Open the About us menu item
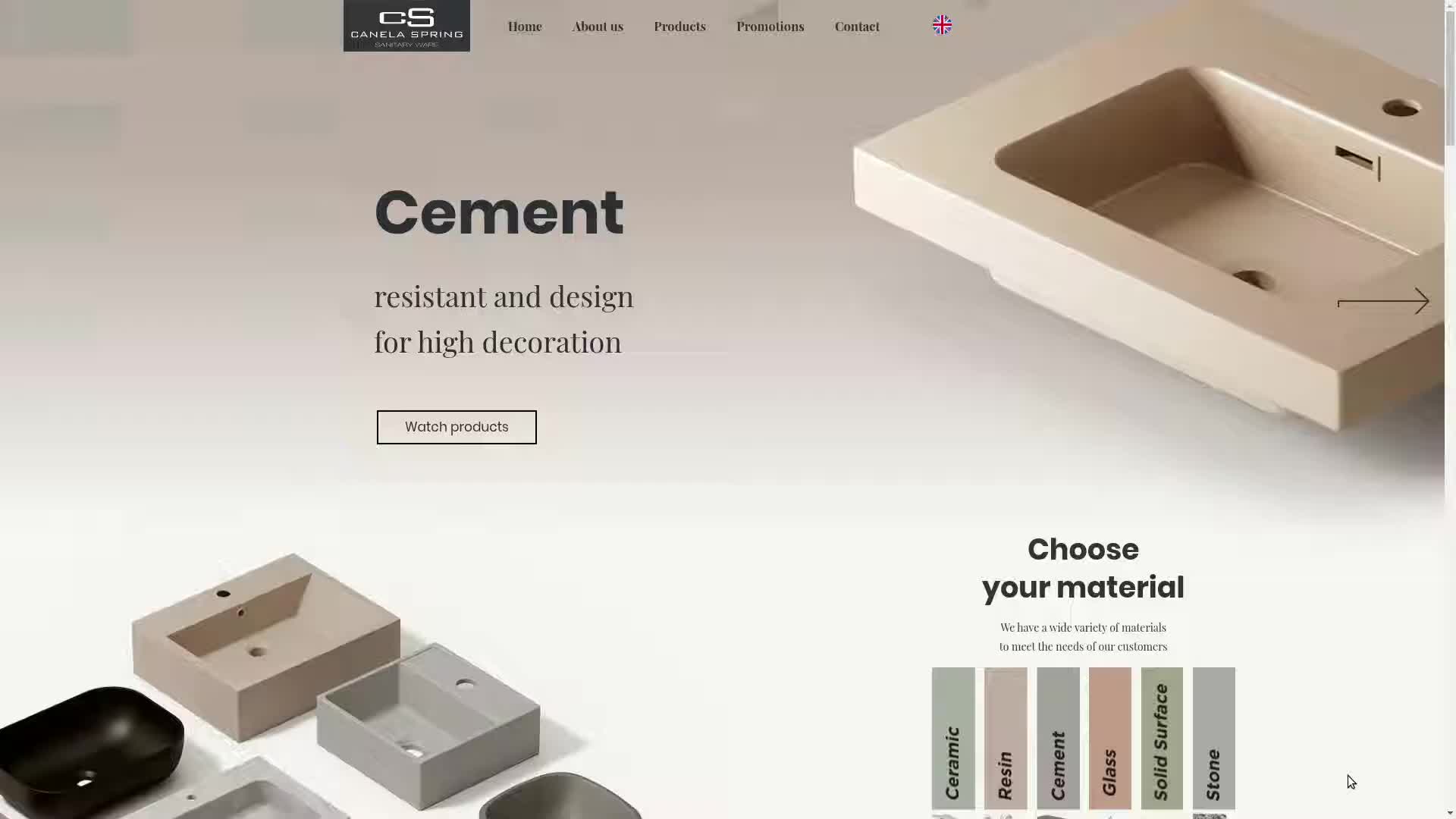The image size is (1456, 819). coord(597,25)
